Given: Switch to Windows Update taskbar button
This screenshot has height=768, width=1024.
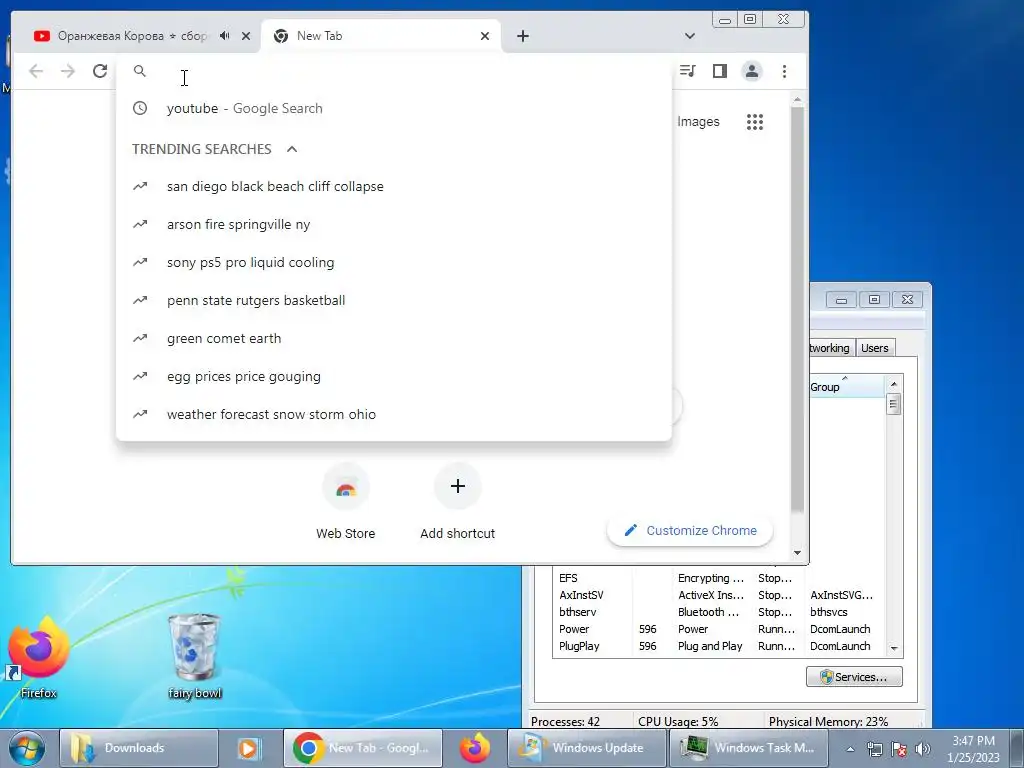Looking at the screenshot, I should pyautogui.click(x=586, y=748).
